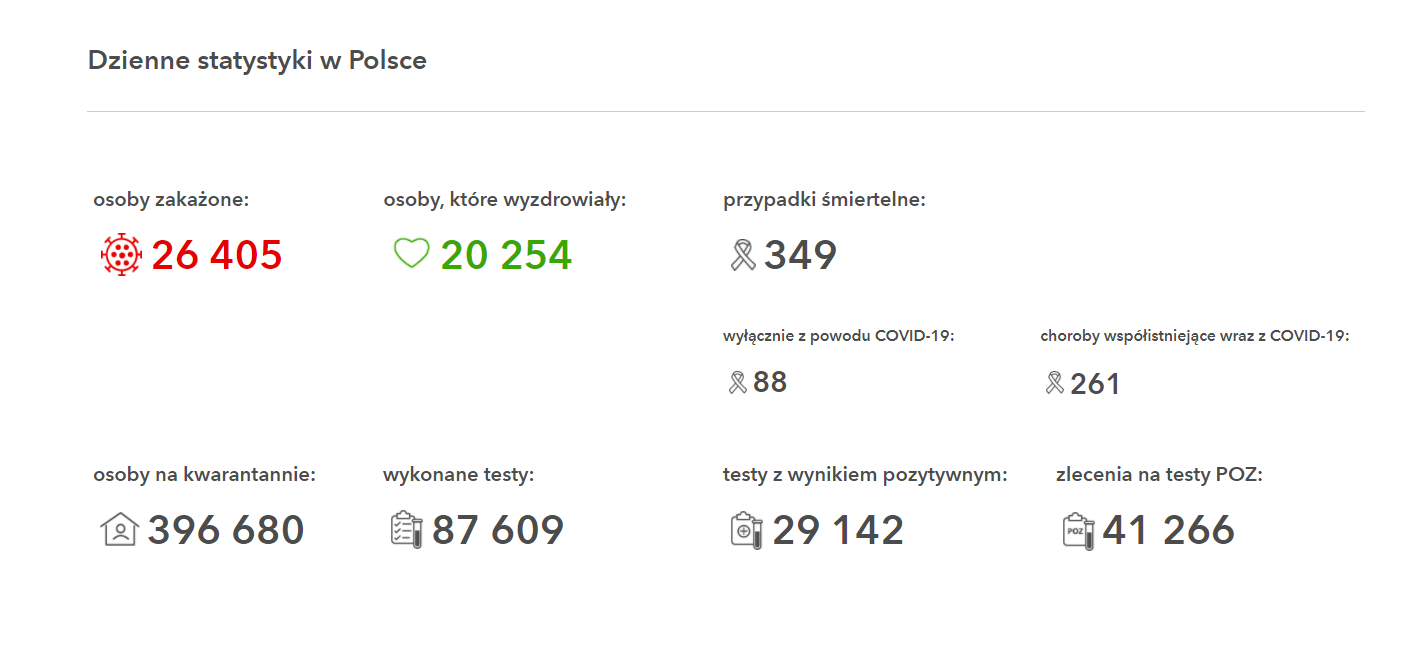Viewport: 1401px width, 666px height.
Task: Click the positive tests number 29 142
Action: pos(838,530)
